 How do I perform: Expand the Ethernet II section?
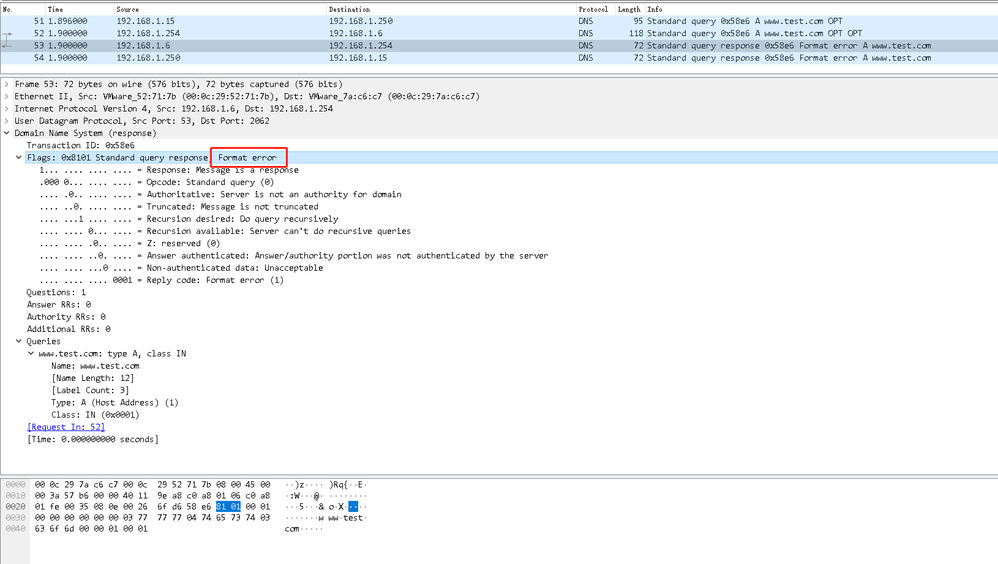point(6,96)
